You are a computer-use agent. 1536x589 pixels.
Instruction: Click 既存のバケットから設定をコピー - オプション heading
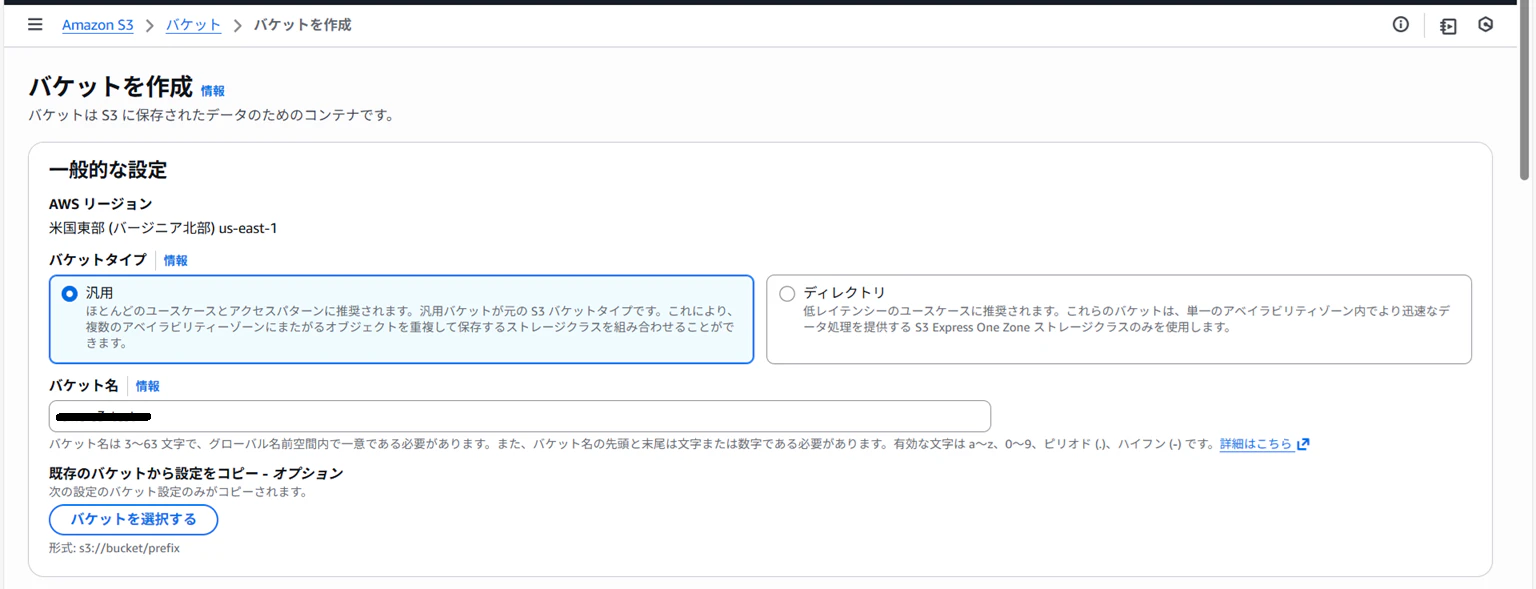pyautogui.click(x=196, y=473)
